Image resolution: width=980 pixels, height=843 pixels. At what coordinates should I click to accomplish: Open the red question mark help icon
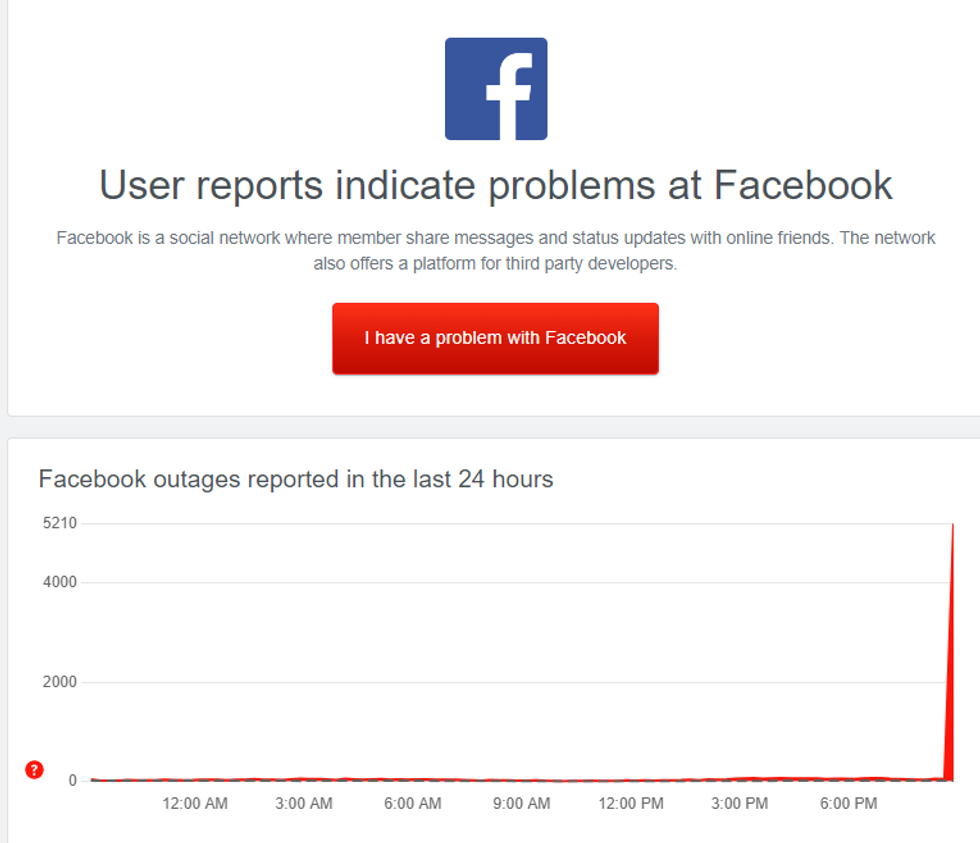(x=33, y=770)
